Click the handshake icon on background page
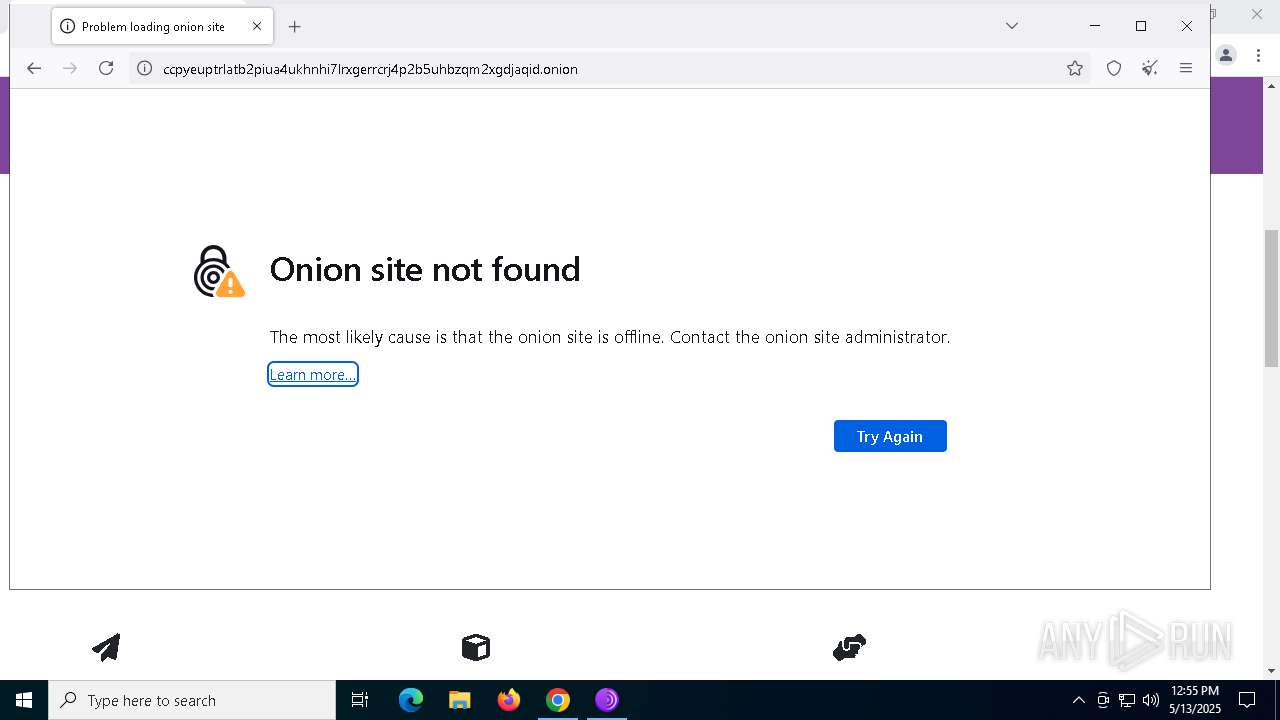 click(x=849, y=647)
